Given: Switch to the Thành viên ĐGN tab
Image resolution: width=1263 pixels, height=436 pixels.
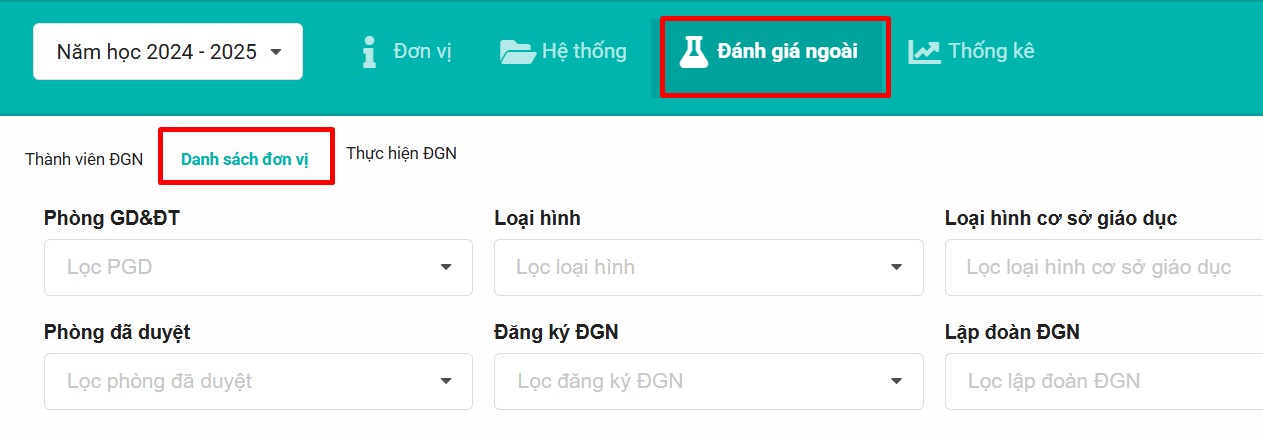Looking at the screenshot, I should [x=84, y=159].
